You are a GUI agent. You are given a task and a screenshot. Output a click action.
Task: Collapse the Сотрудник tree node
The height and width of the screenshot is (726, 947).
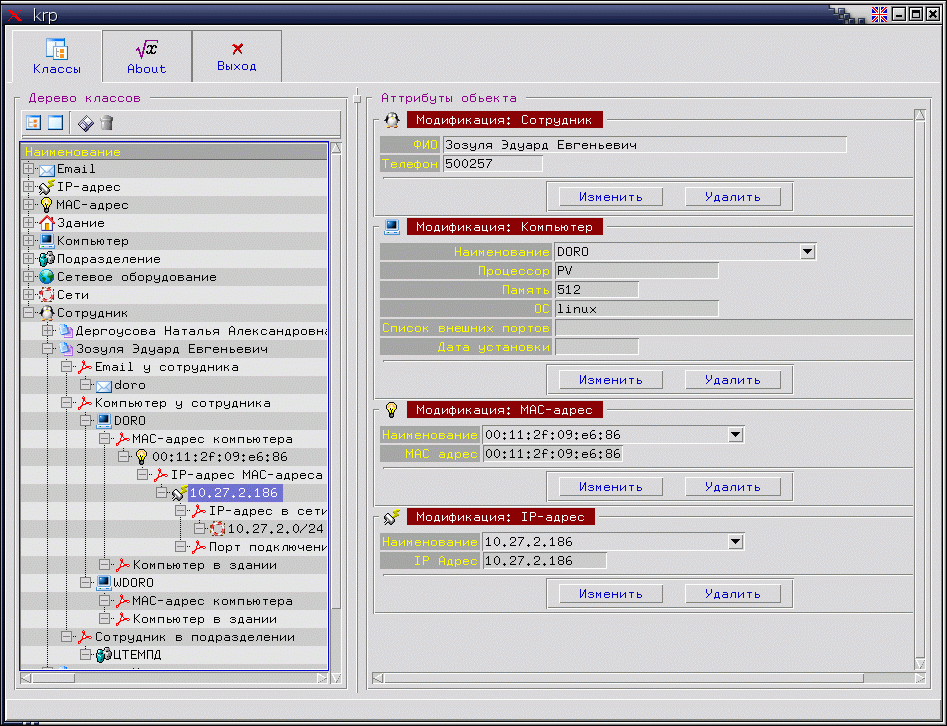point(28,313)
